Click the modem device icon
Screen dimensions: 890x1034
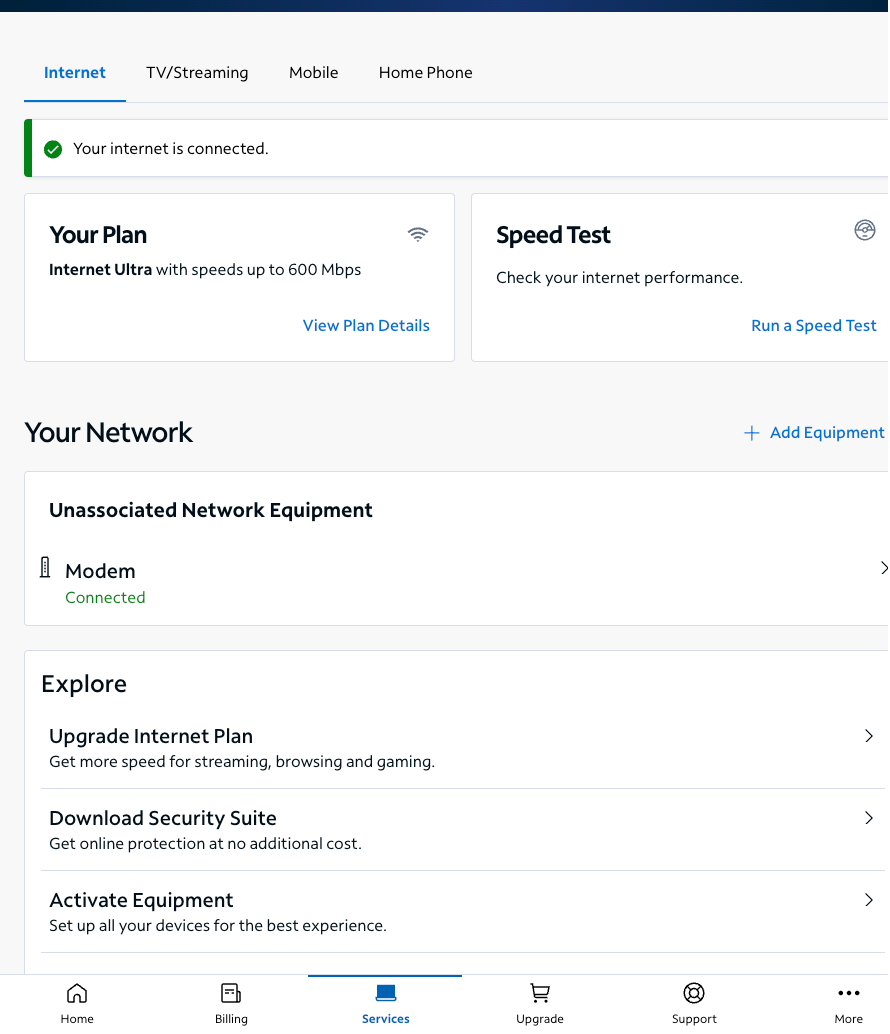[x=45, y=568]
